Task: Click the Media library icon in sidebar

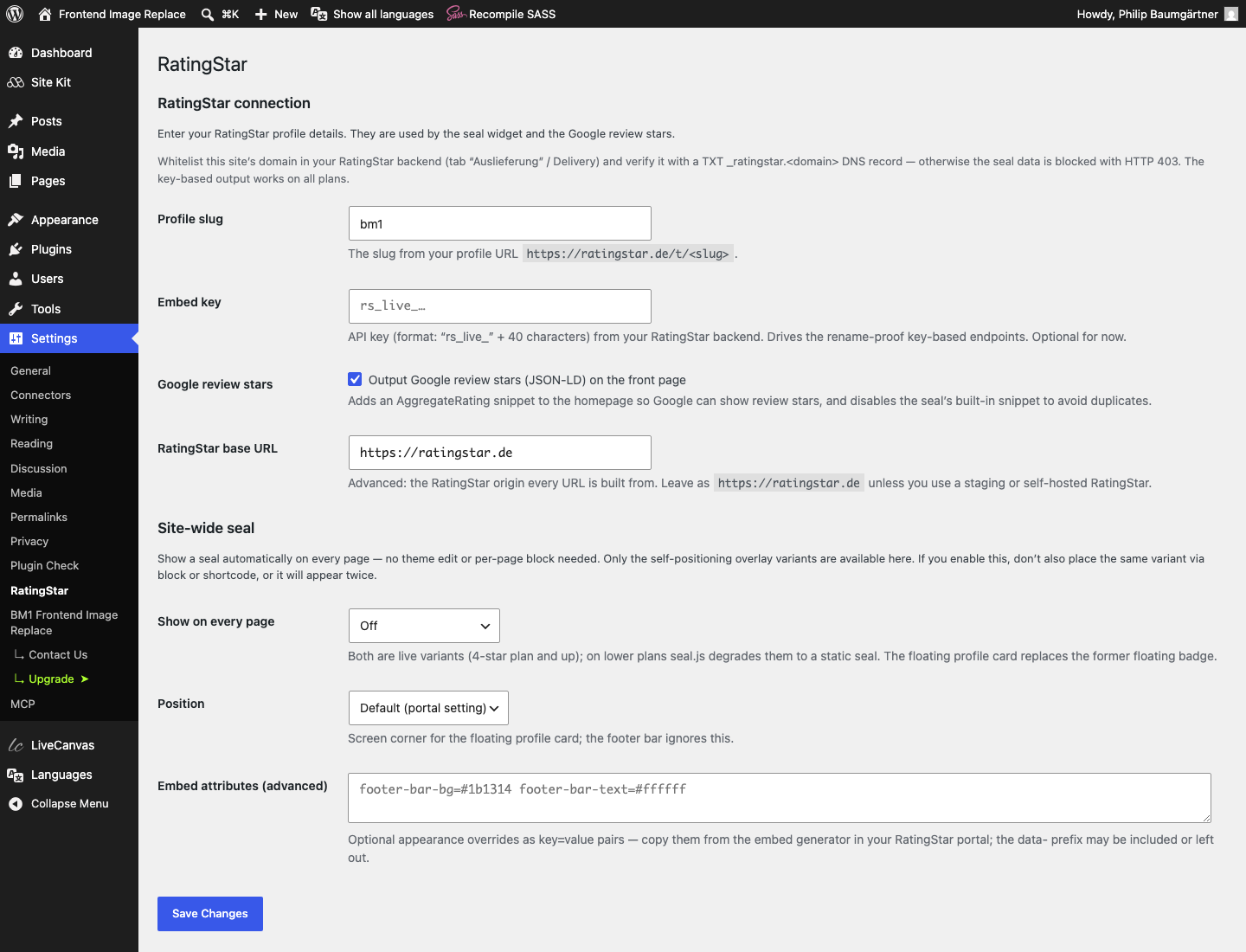Action: [x=16, y=151]
